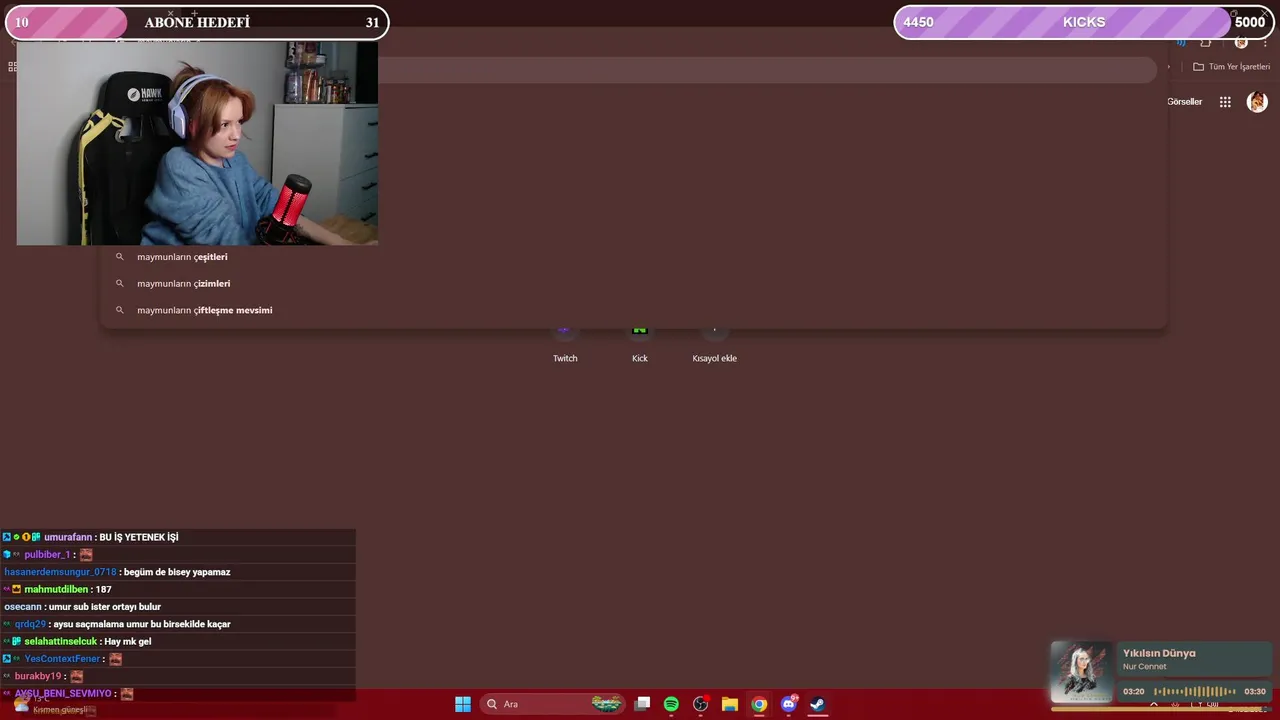
Task: Open OBS Studio from the taskbar
Action: pos(701,704)
